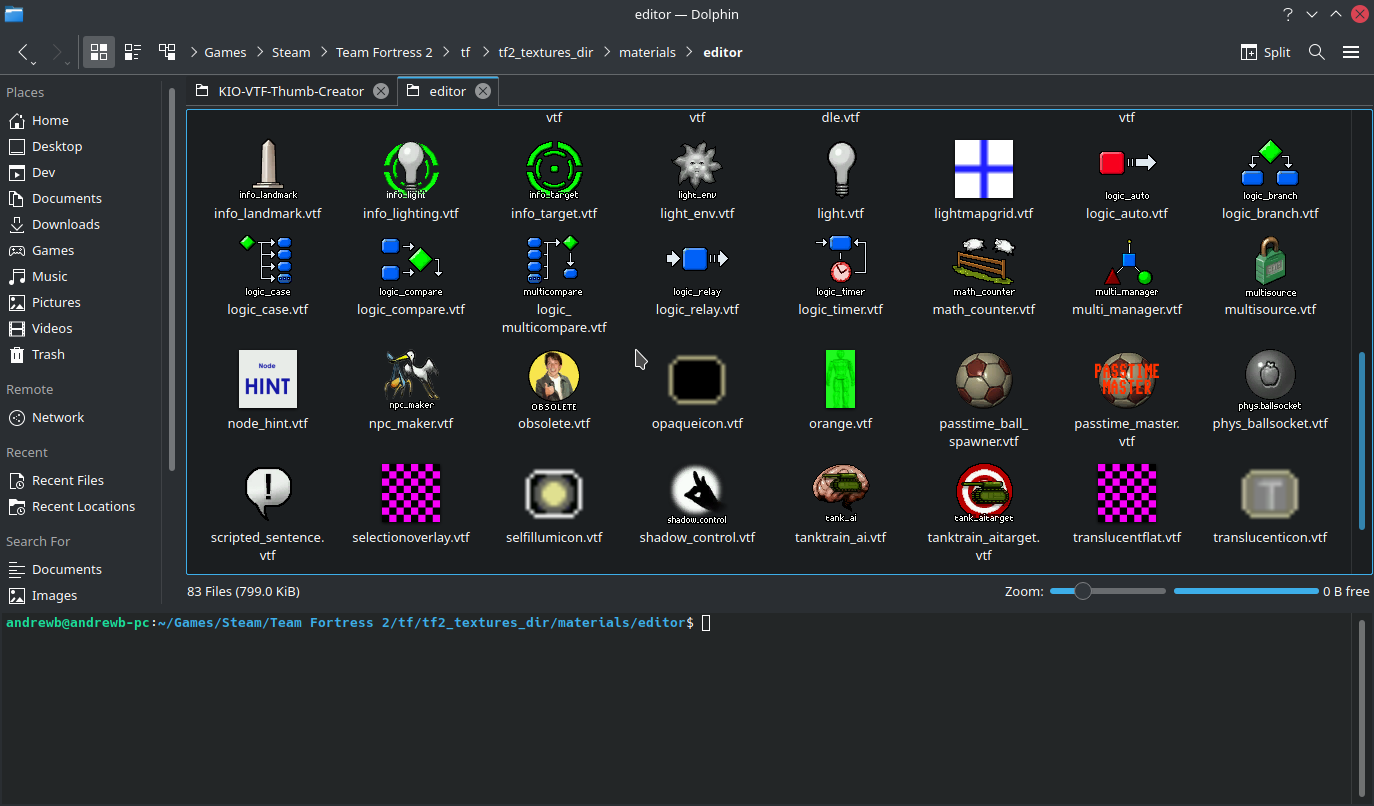Select the editor tab

[447, 91]
